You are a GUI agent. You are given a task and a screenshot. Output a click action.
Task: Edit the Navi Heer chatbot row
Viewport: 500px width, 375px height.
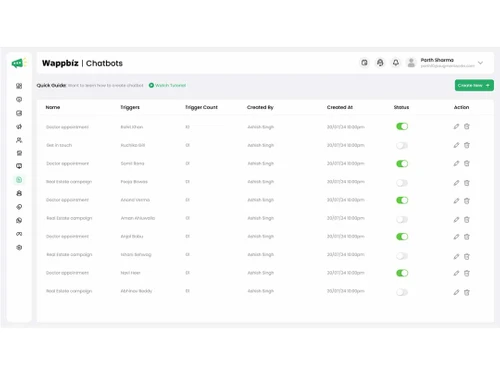(456, 273)
